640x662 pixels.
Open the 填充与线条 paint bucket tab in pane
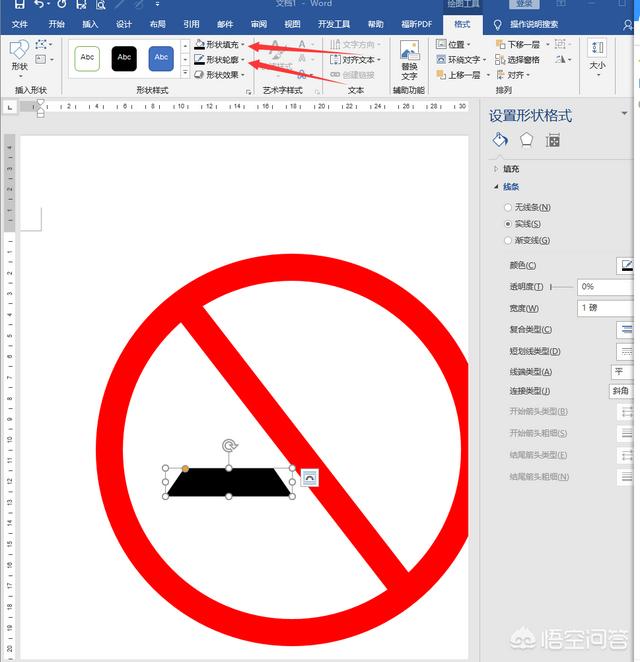[x=500, y=140]
